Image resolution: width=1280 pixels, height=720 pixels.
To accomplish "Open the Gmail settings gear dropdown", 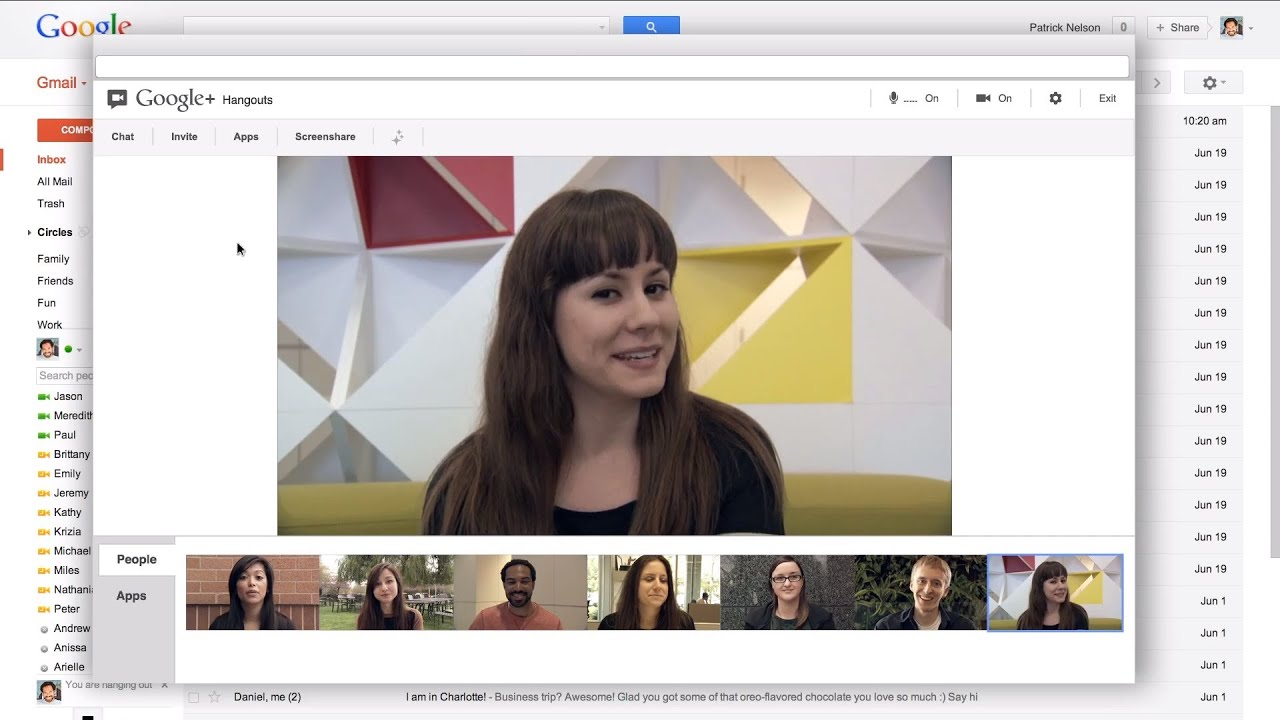I will click(1213, 83).
